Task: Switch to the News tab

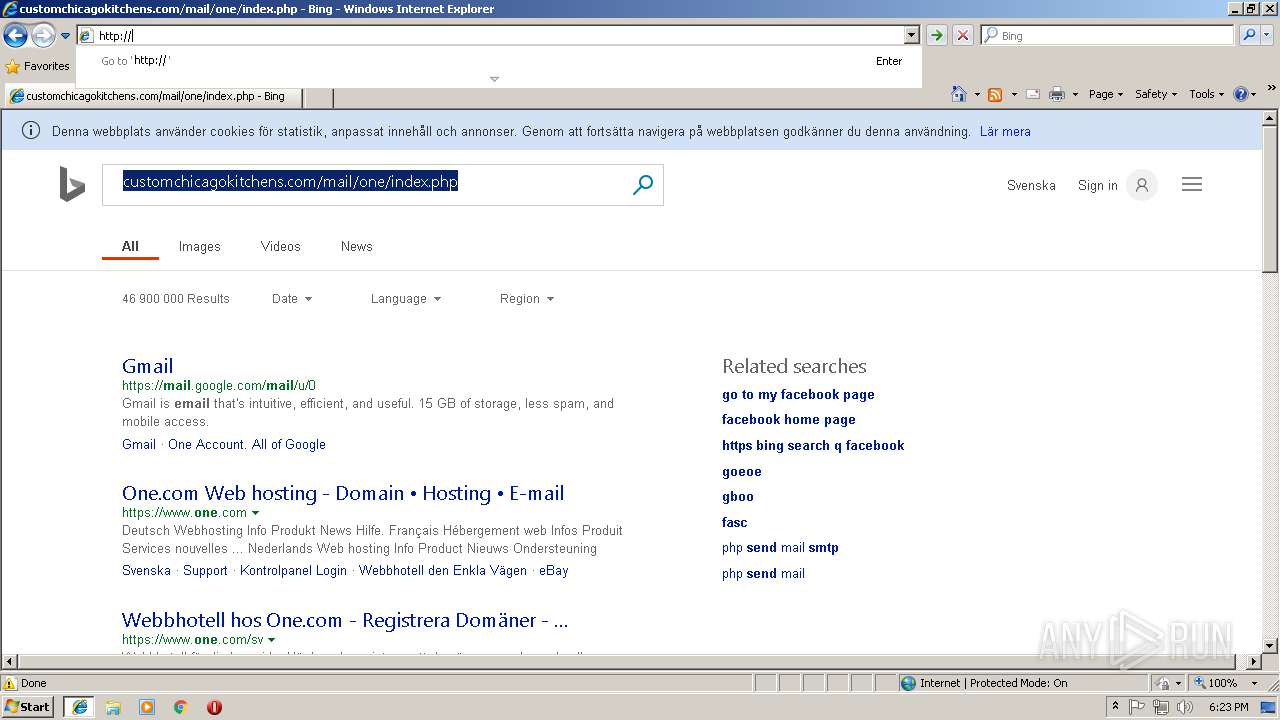Action: tap(356, 246)
